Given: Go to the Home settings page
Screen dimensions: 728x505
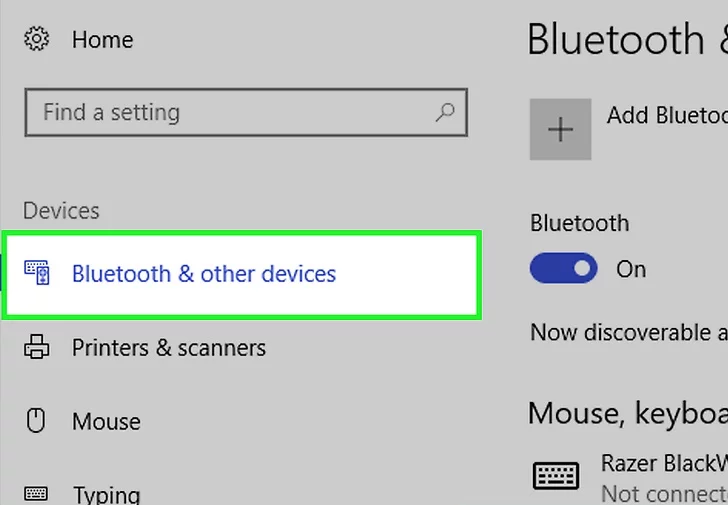Looking at the screenshot, I should (102, 40).
